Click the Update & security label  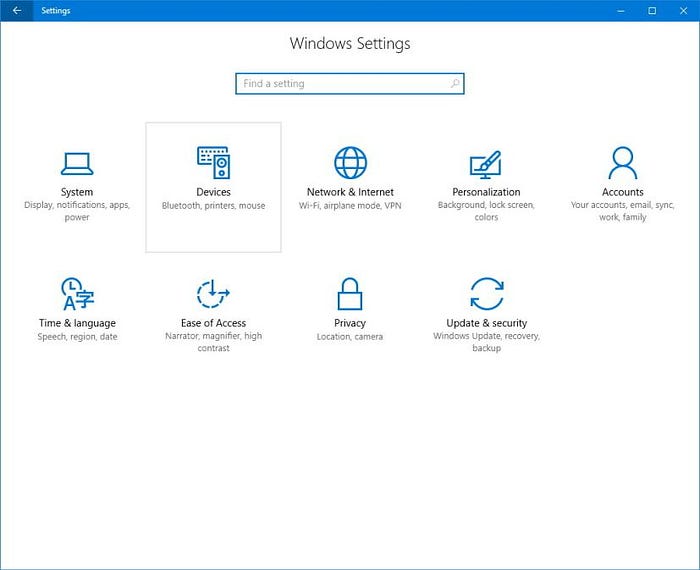[x=487, y=323]
